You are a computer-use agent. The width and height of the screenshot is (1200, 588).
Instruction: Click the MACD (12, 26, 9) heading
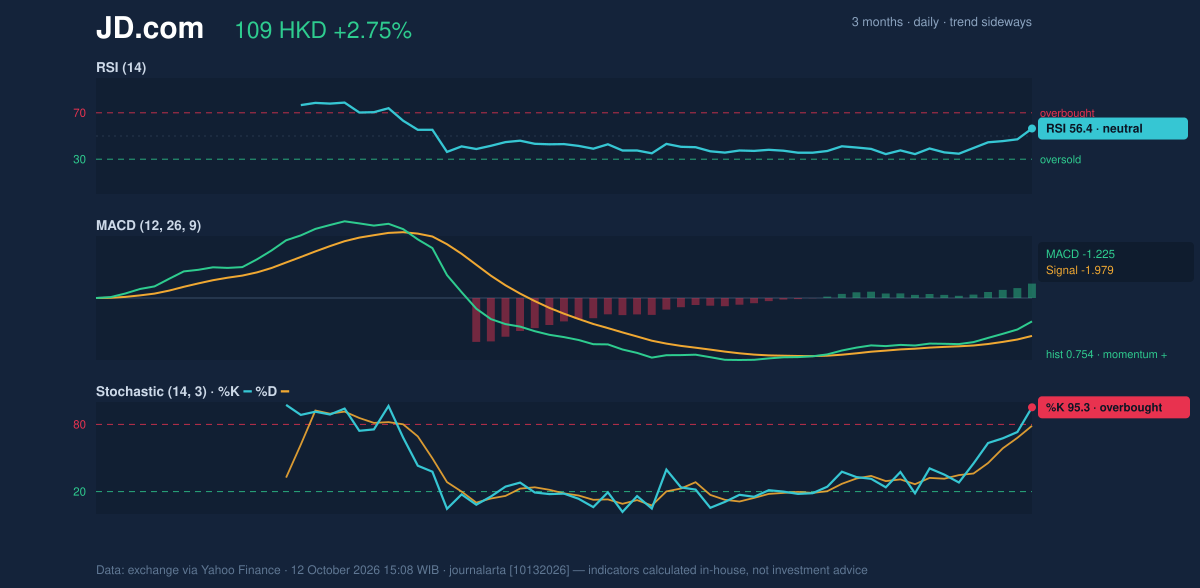pos(148,226)
